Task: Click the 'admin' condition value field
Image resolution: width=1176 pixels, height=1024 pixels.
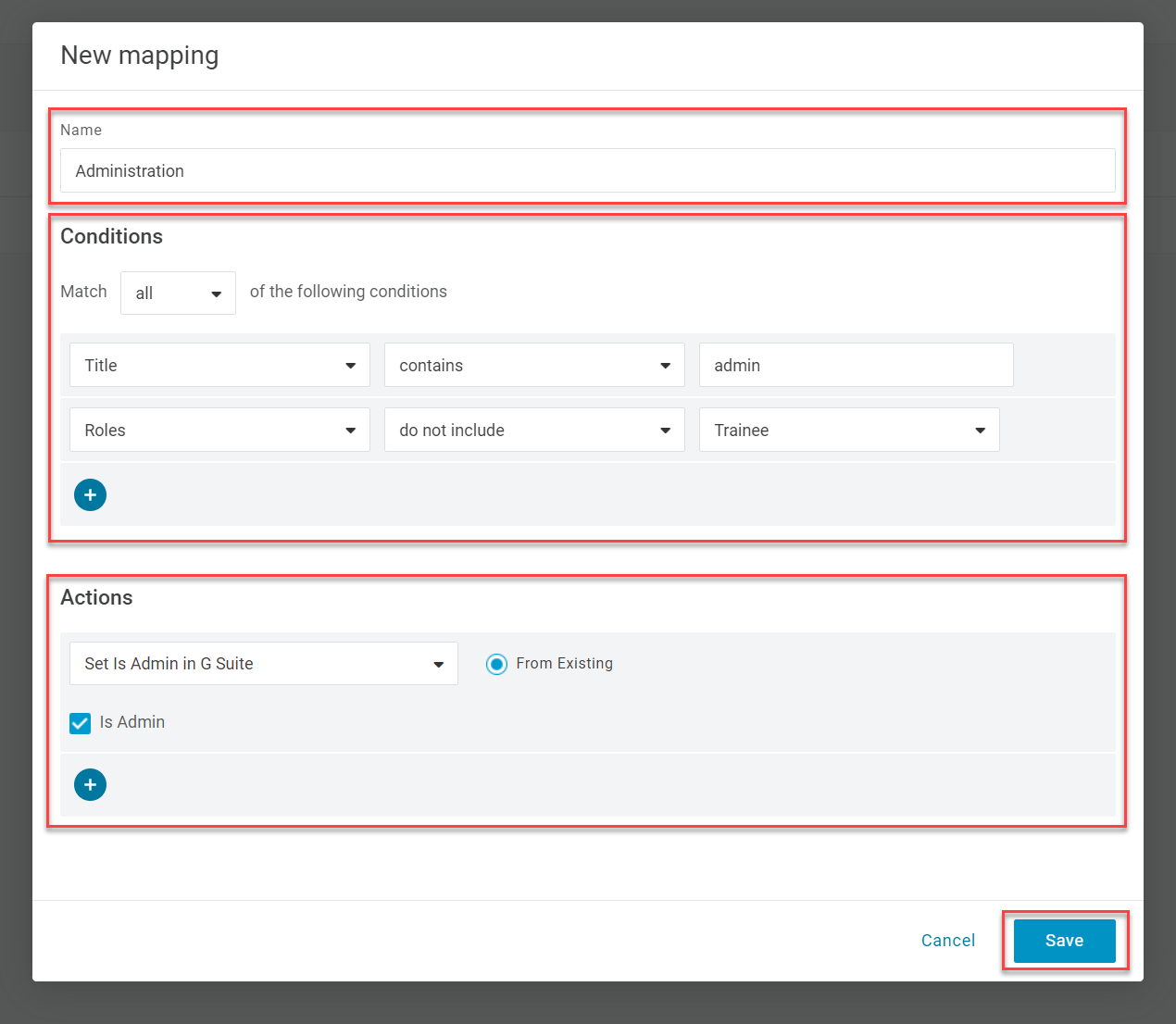Action: pyautogui.click(x=855, y=365)
